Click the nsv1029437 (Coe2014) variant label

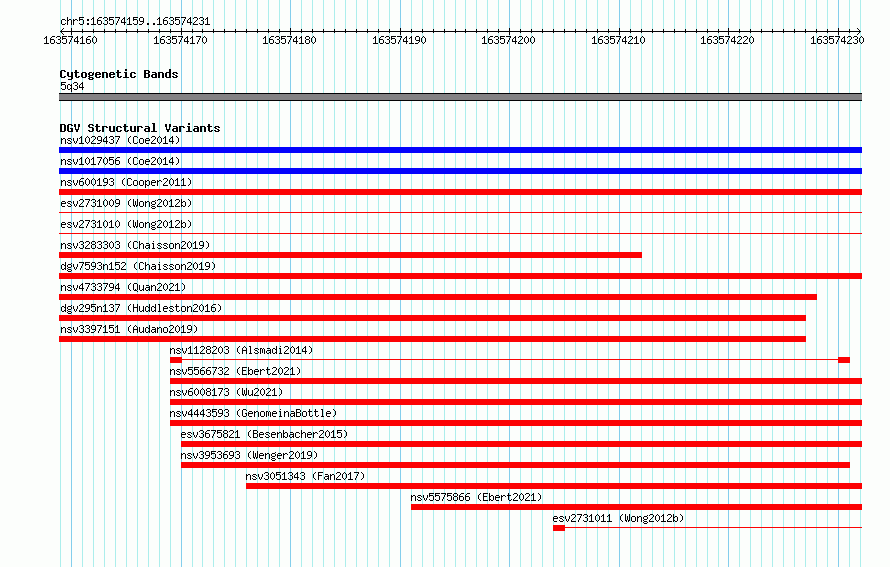click(120, 140)
